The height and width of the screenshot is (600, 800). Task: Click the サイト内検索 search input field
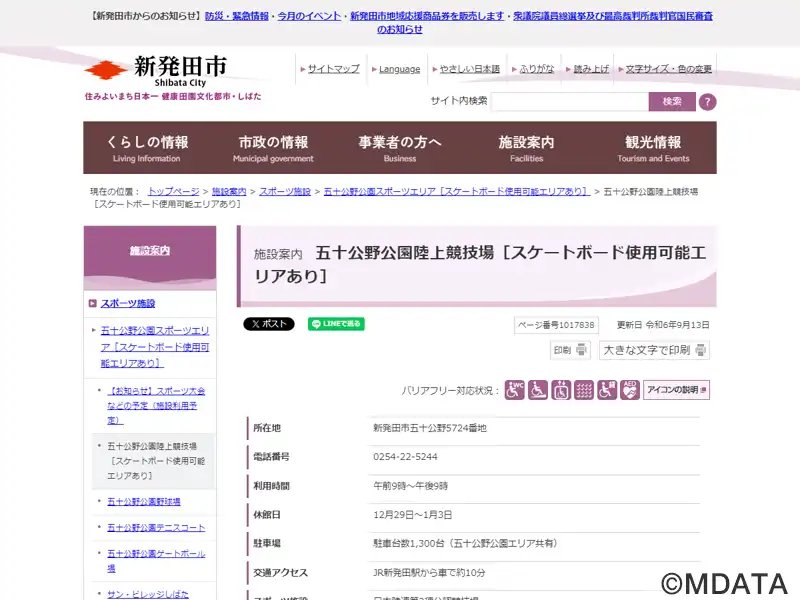pos(569,102)
